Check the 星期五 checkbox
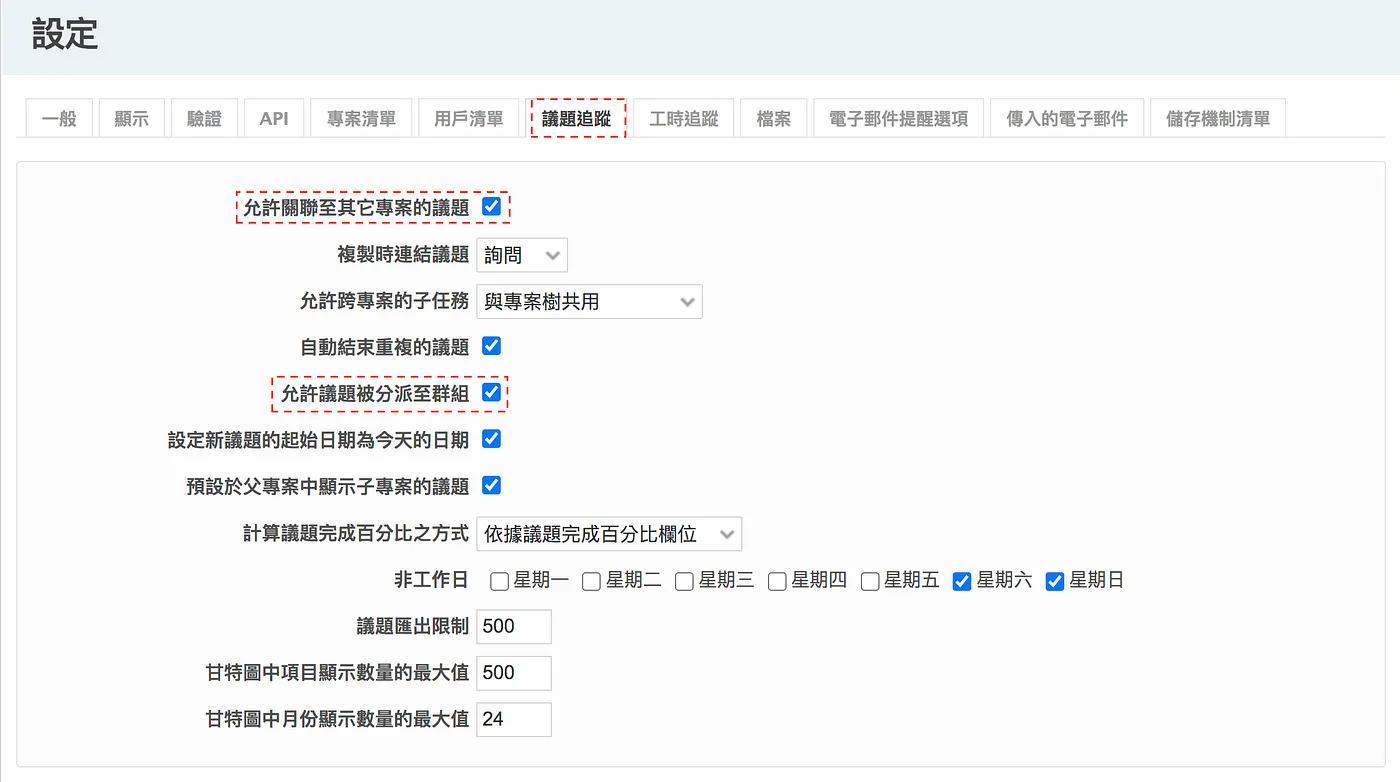 (870, 581)
